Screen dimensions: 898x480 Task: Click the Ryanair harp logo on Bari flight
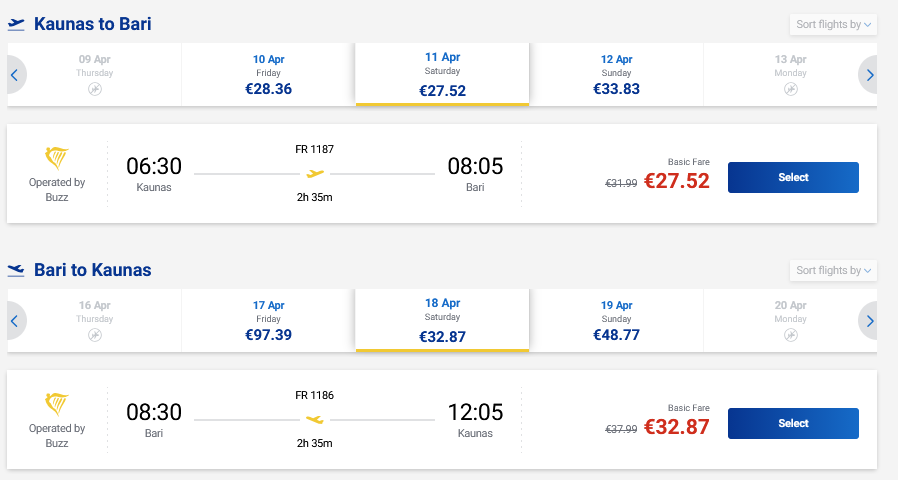pyautogui.click(x=57, y=404)
